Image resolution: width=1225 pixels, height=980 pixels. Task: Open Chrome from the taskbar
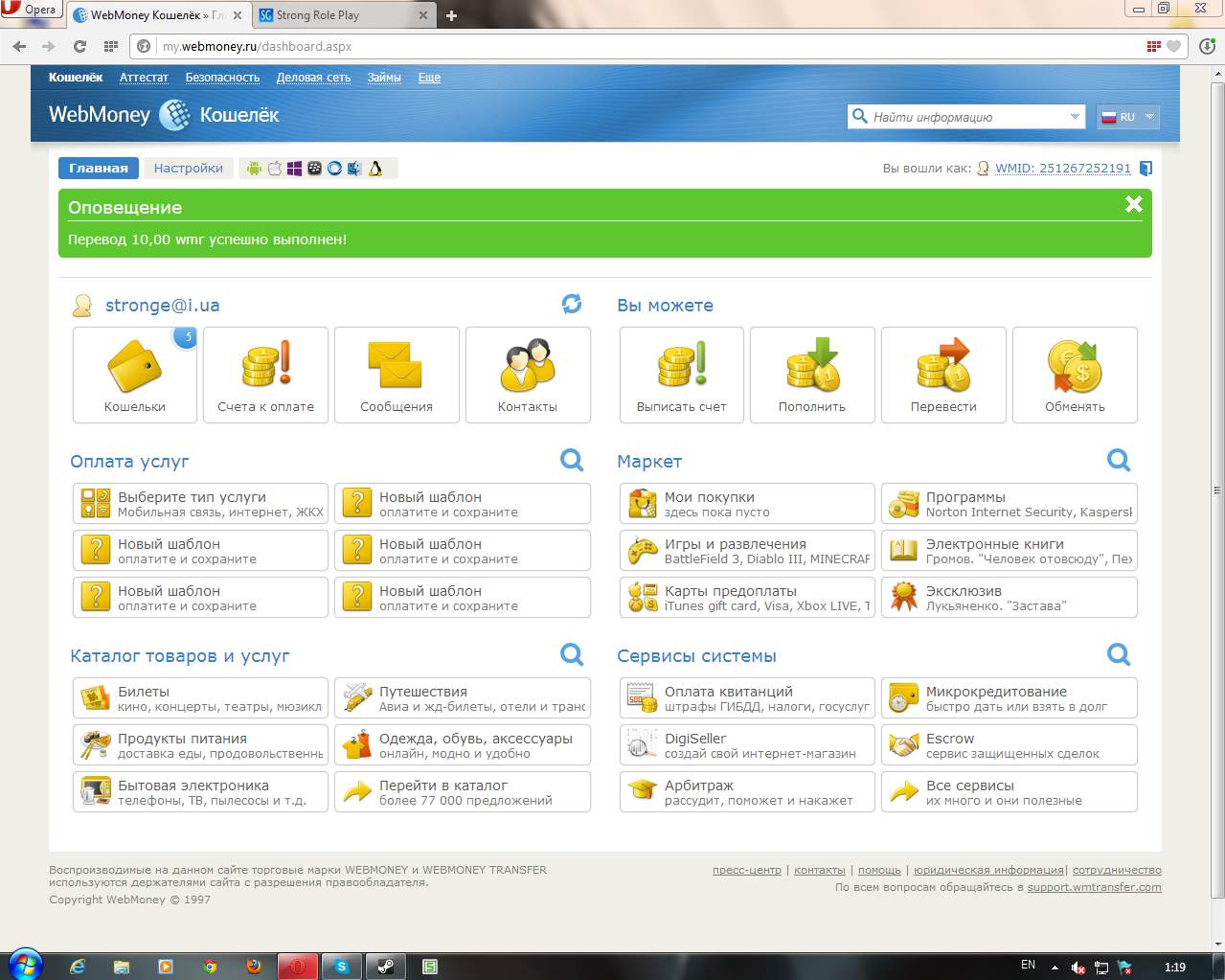(210, 967)
